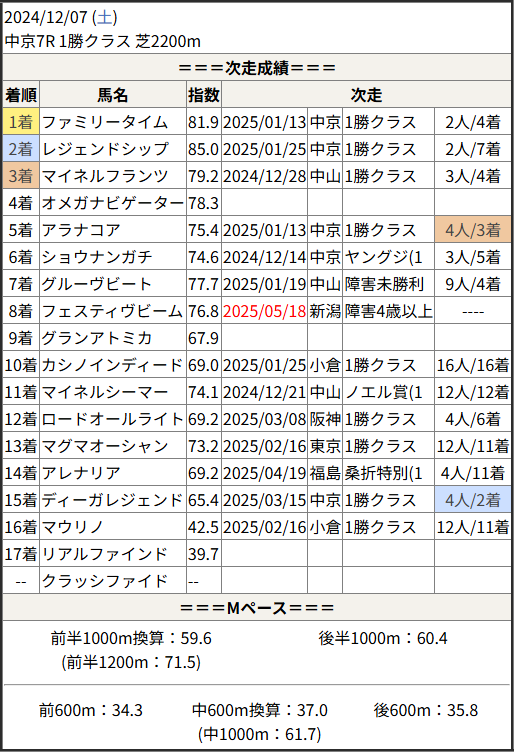Viewport: 514px width, 752px height.
Task: Click horse name ファミリータイム
Action: coord(105,122)
